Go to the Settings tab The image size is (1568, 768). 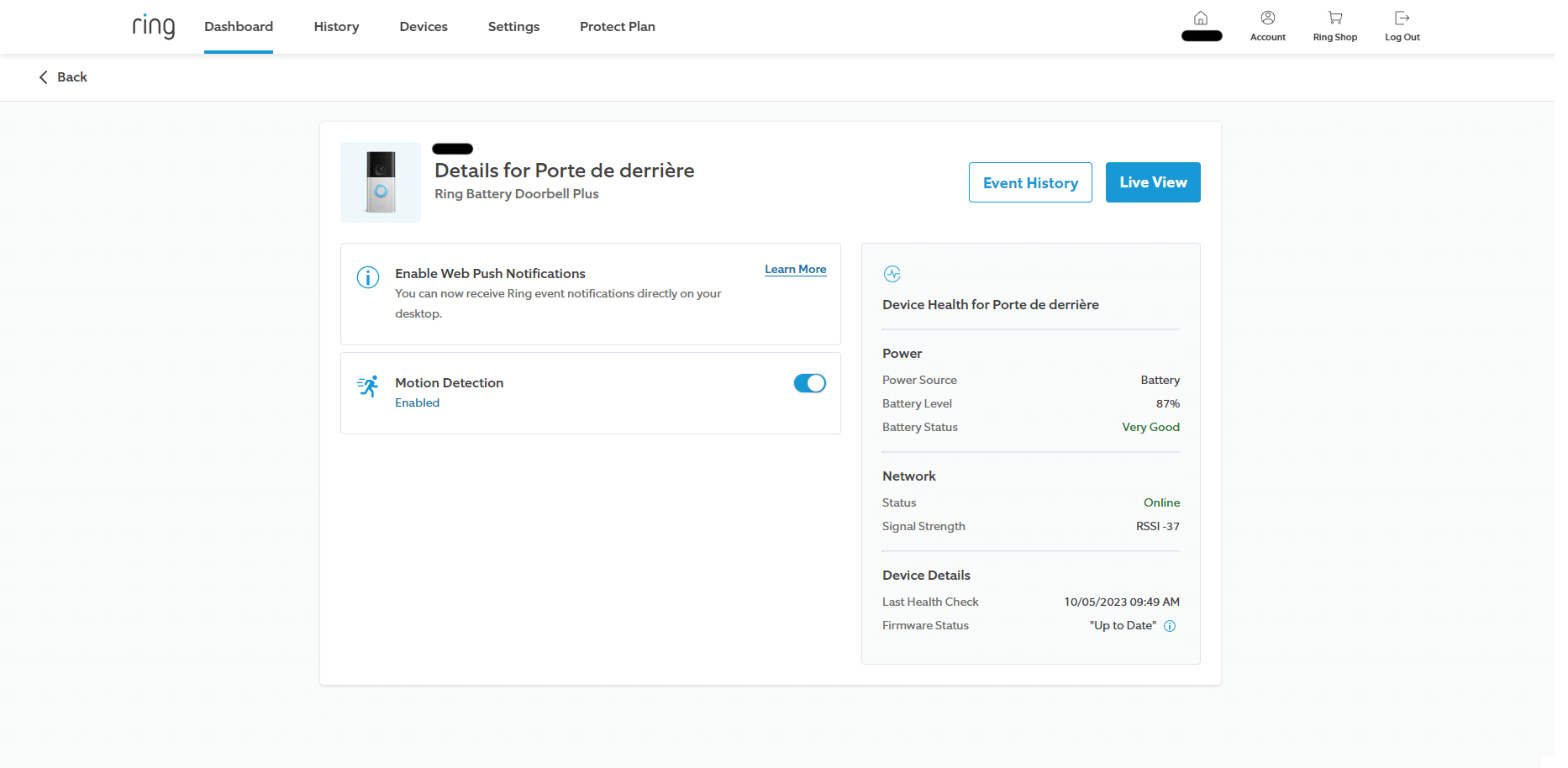pyautogui.click(x=513, y=27)
